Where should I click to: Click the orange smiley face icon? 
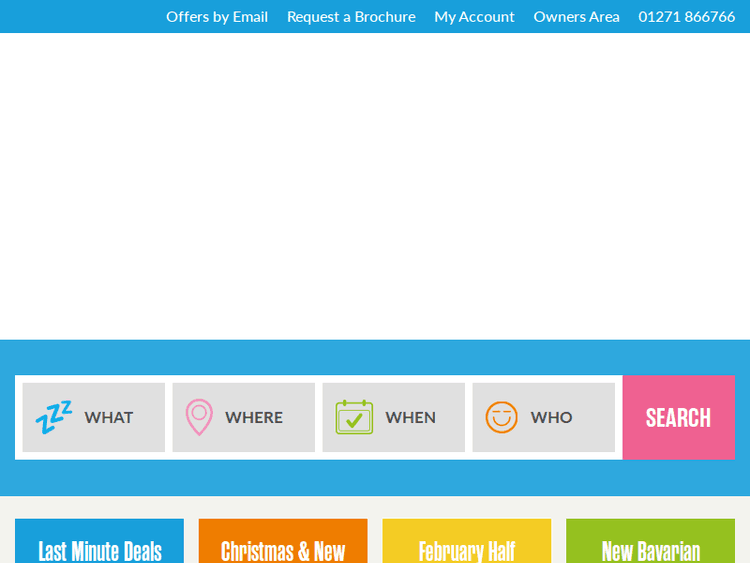pyautogui.click(x=501, y=417)
